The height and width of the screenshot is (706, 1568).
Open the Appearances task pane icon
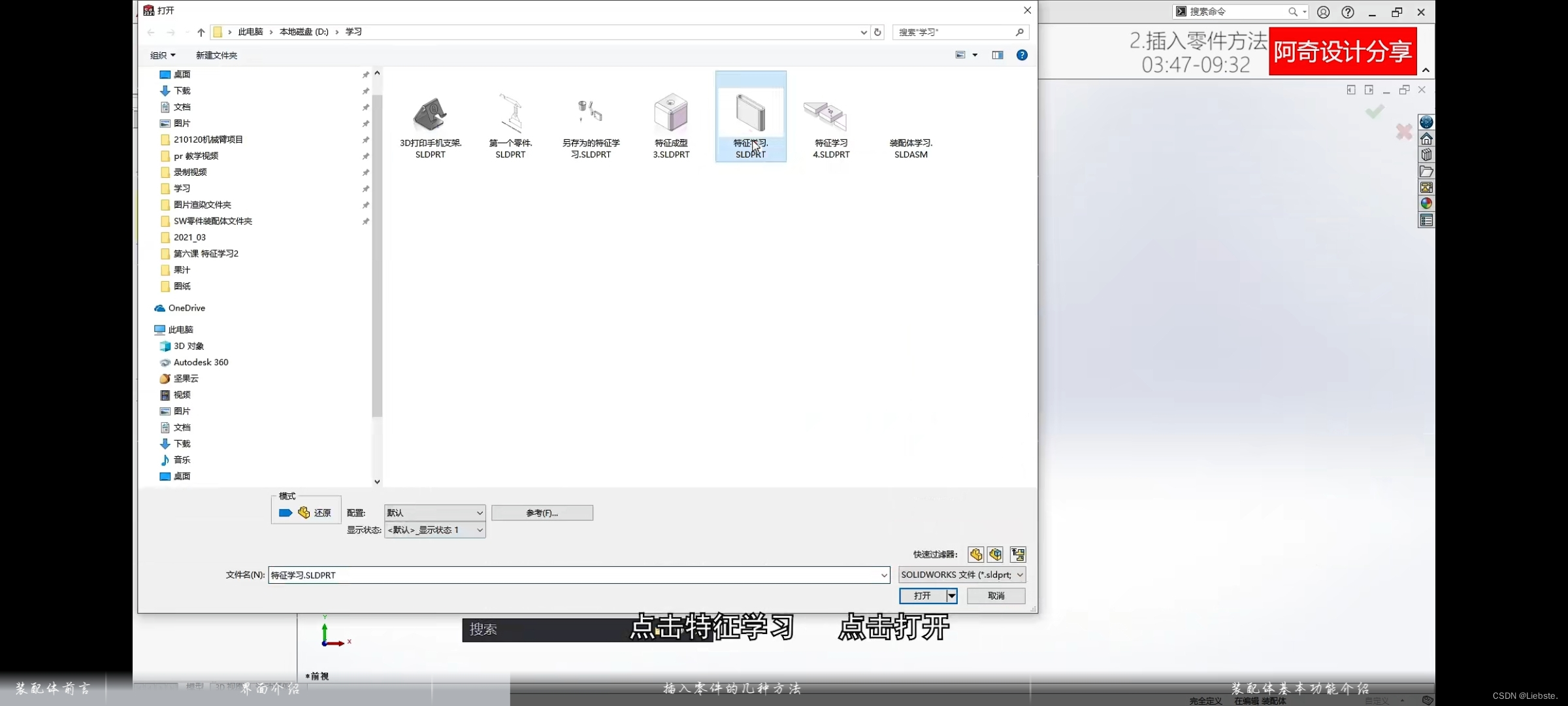pyautogui.click(x=1426, y=203)
